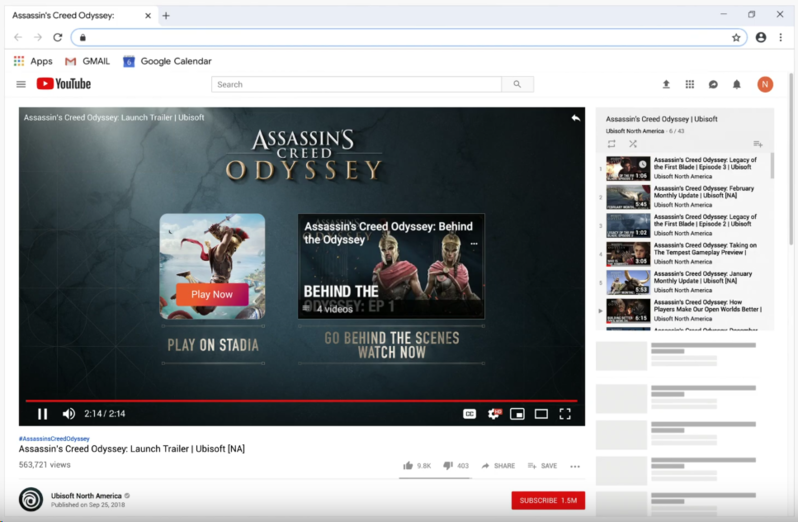The image size is (798, 522).
Task: Open the Ubisoft channel avatar
Action: point(31,500)
